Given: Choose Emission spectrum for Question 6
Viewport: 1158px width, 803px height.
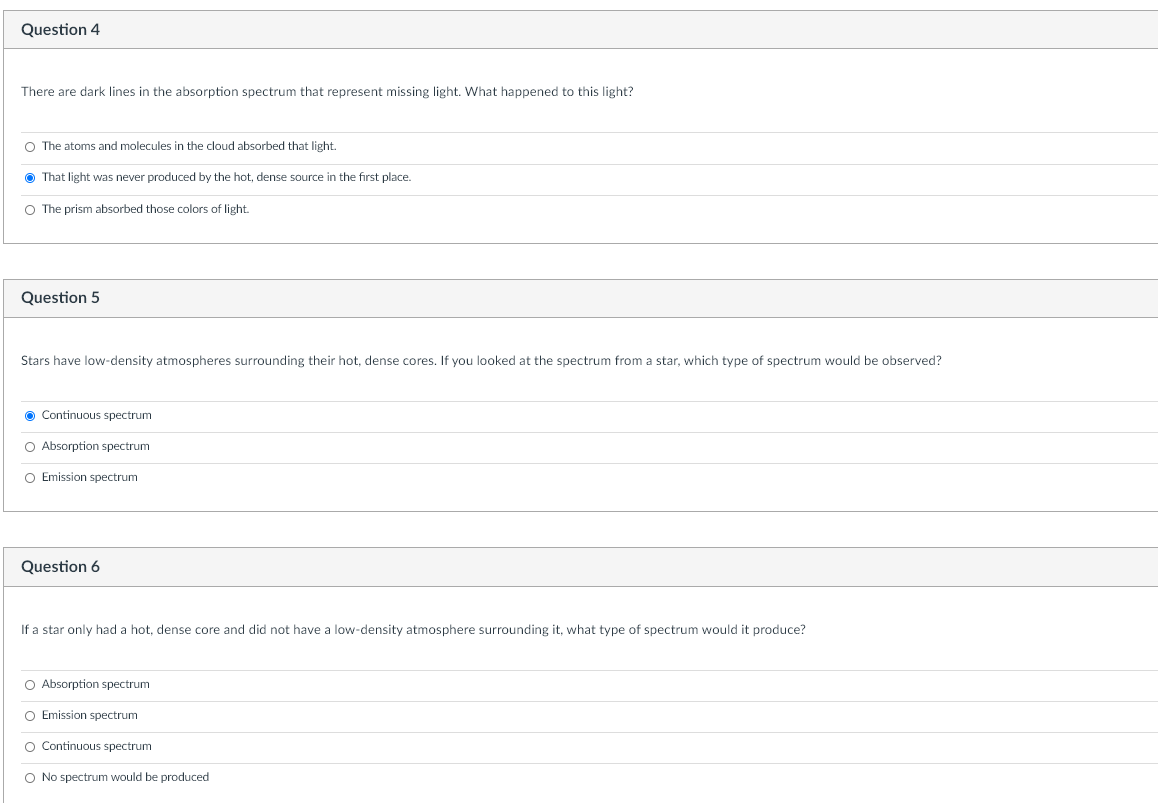Looking at the screenshot, I should coord(30,716).
